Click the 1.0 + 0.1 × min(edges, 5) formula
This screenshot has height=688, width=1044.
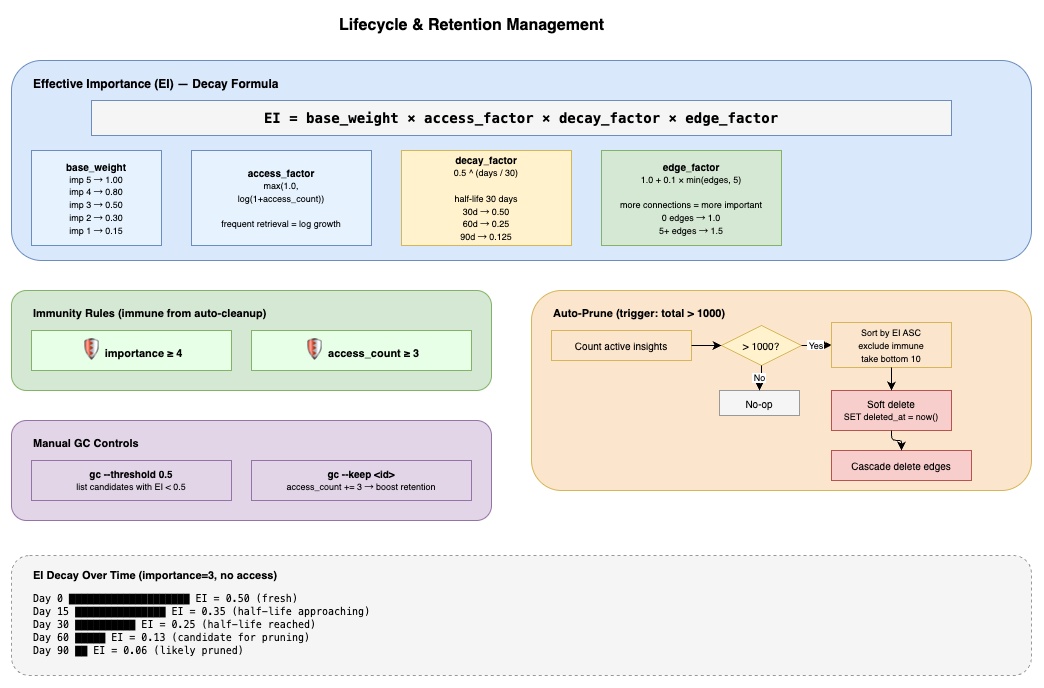click(x=691, y=180)
